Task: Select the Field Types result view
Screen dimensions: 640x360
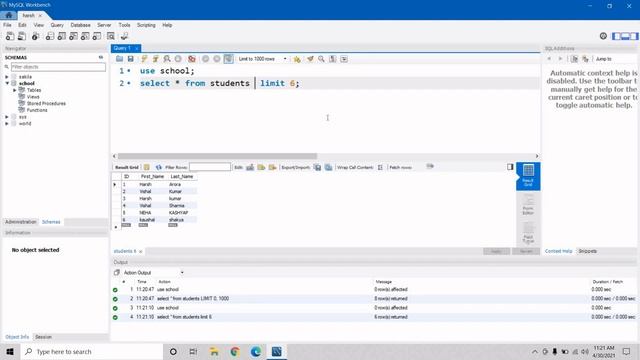Action: pos(528,232)
